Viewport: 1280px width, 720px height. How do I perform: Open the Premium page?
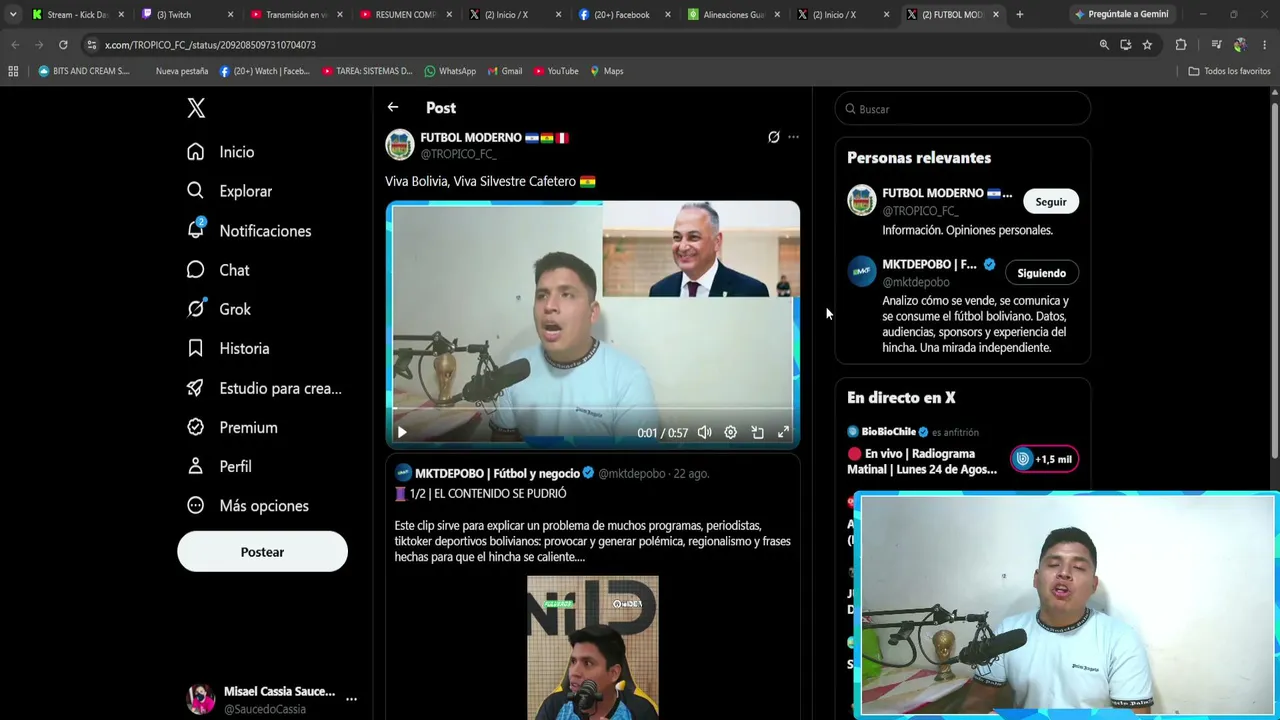[233, 427]
